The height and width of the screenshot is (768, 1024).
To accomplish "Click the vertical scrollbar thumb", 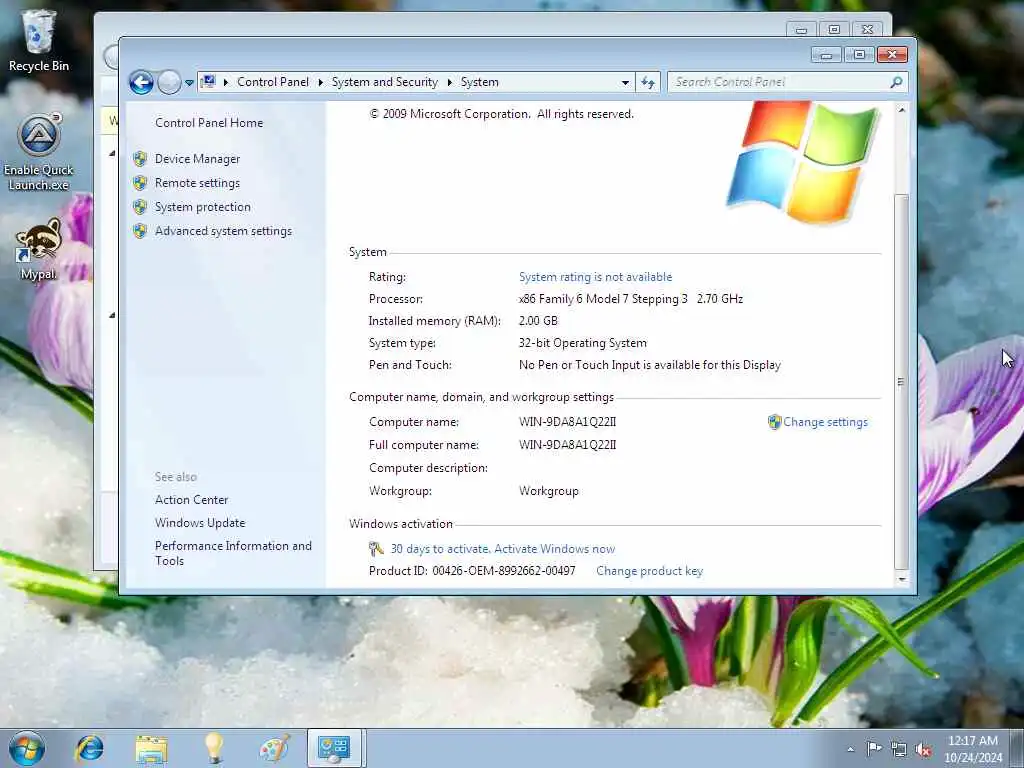I will pyautogui.click(x=901, y=381).
